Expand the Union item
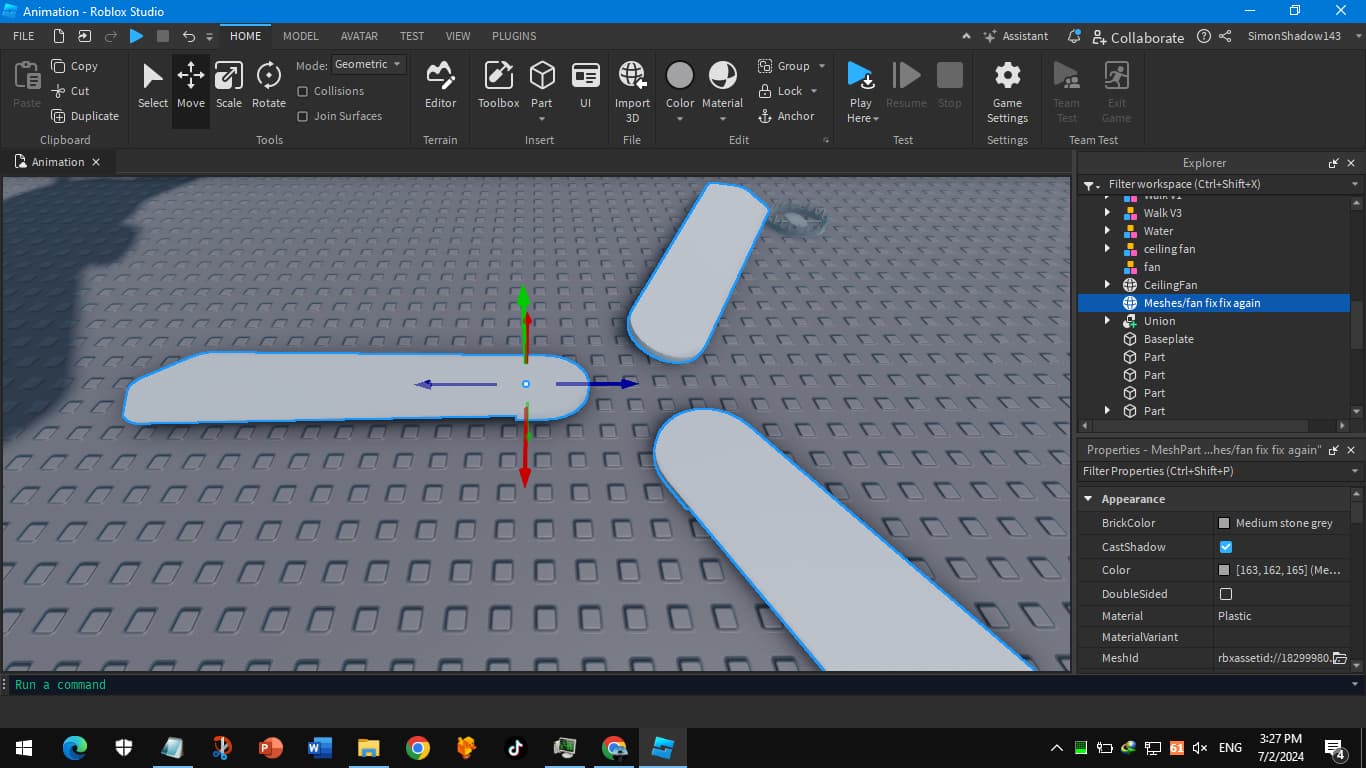The height and width of the screenshot is (768, 1366). pyautogui.click(x=1107, y=321)
